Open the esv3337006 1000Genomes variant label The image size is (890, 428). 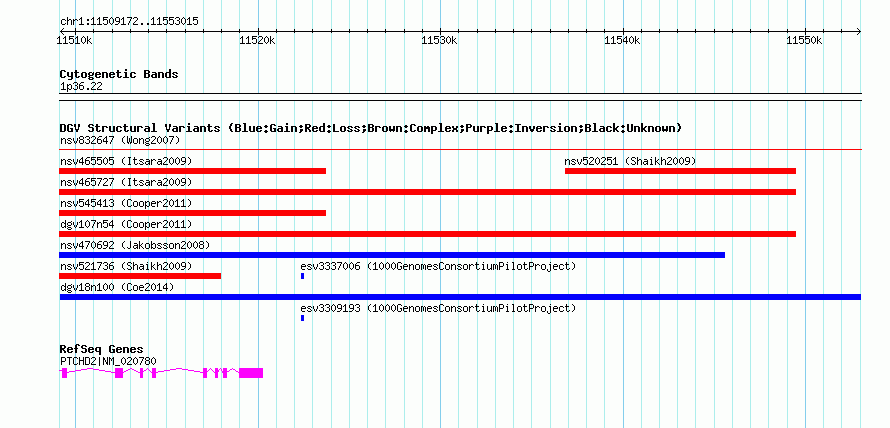click(438, 266)
